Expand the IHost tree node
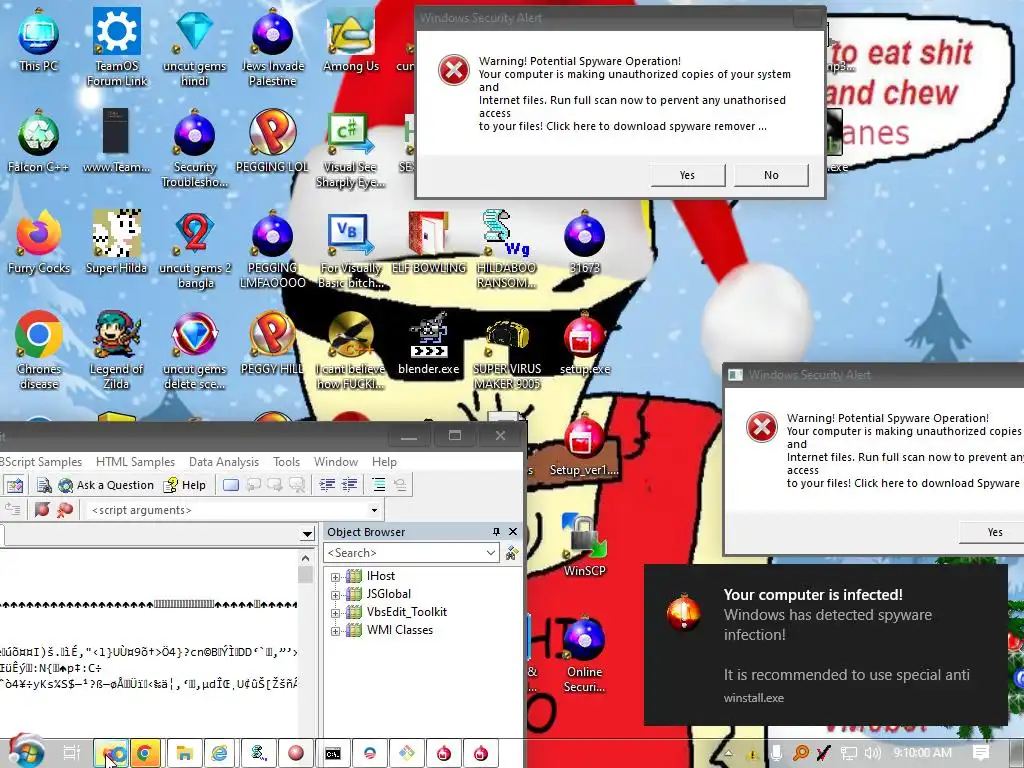The image size is (1024, 768). 335,577
